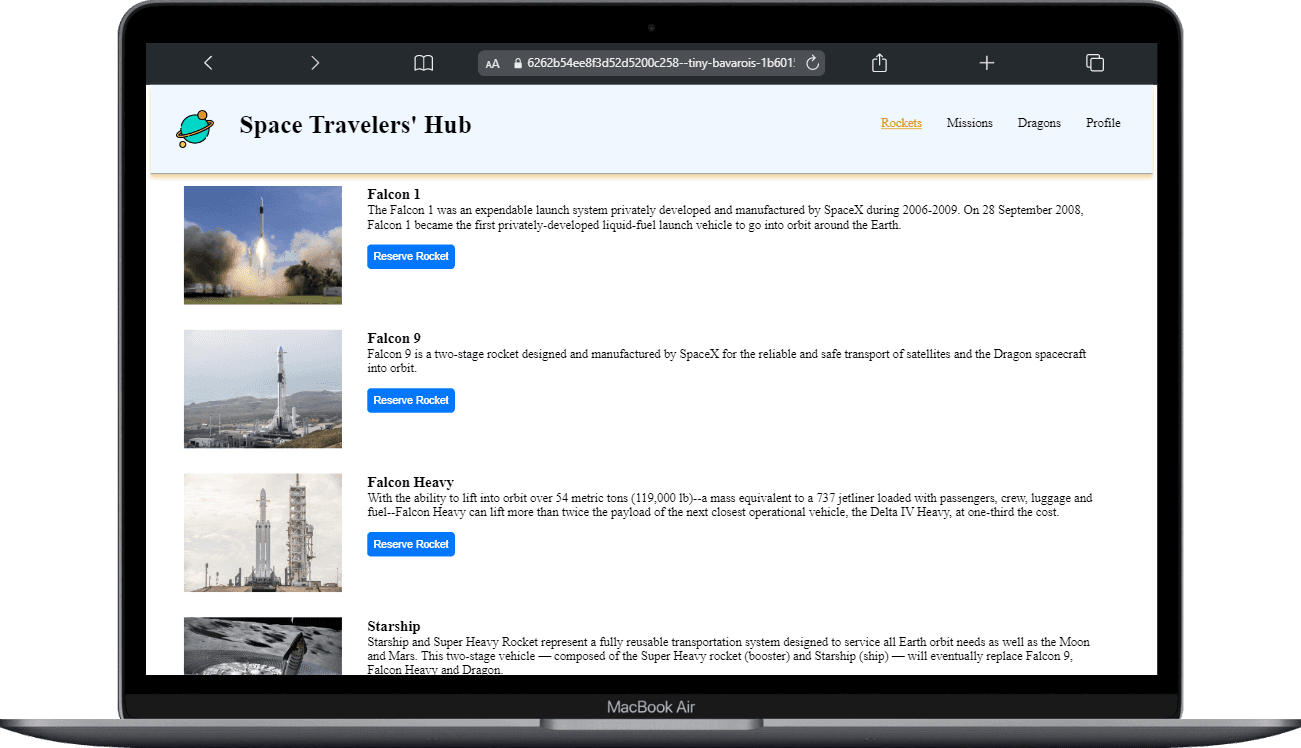Click the Falcon 9 heading
The image size is (1301, 748).
click(394, 338)
